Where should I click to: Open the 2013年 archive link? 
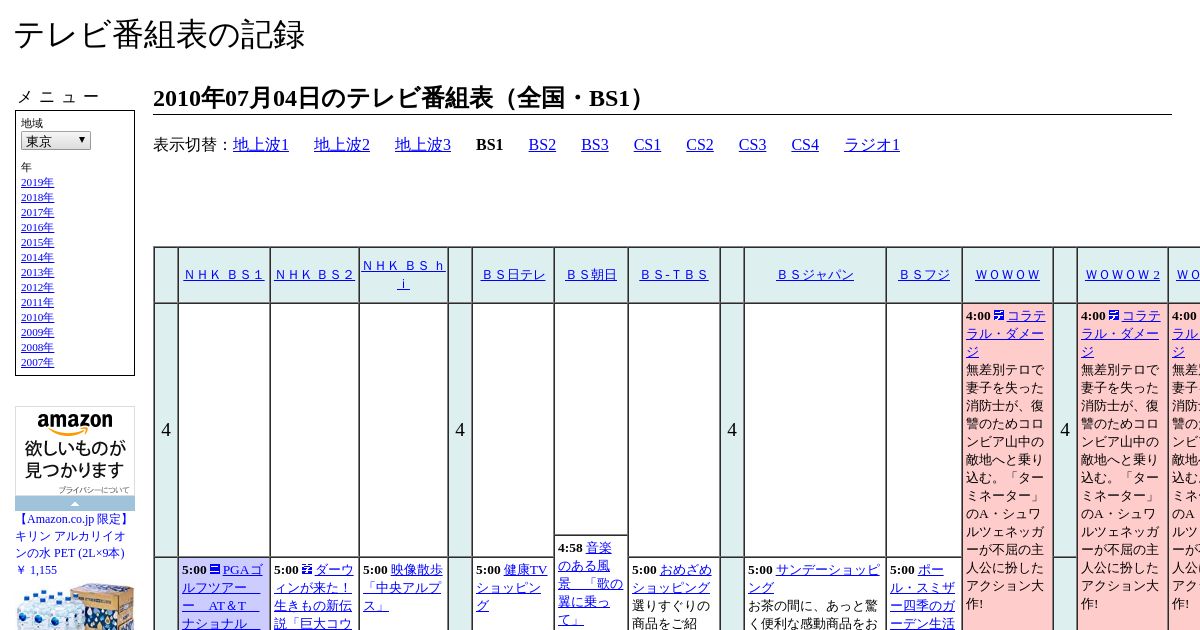point(37,273)
